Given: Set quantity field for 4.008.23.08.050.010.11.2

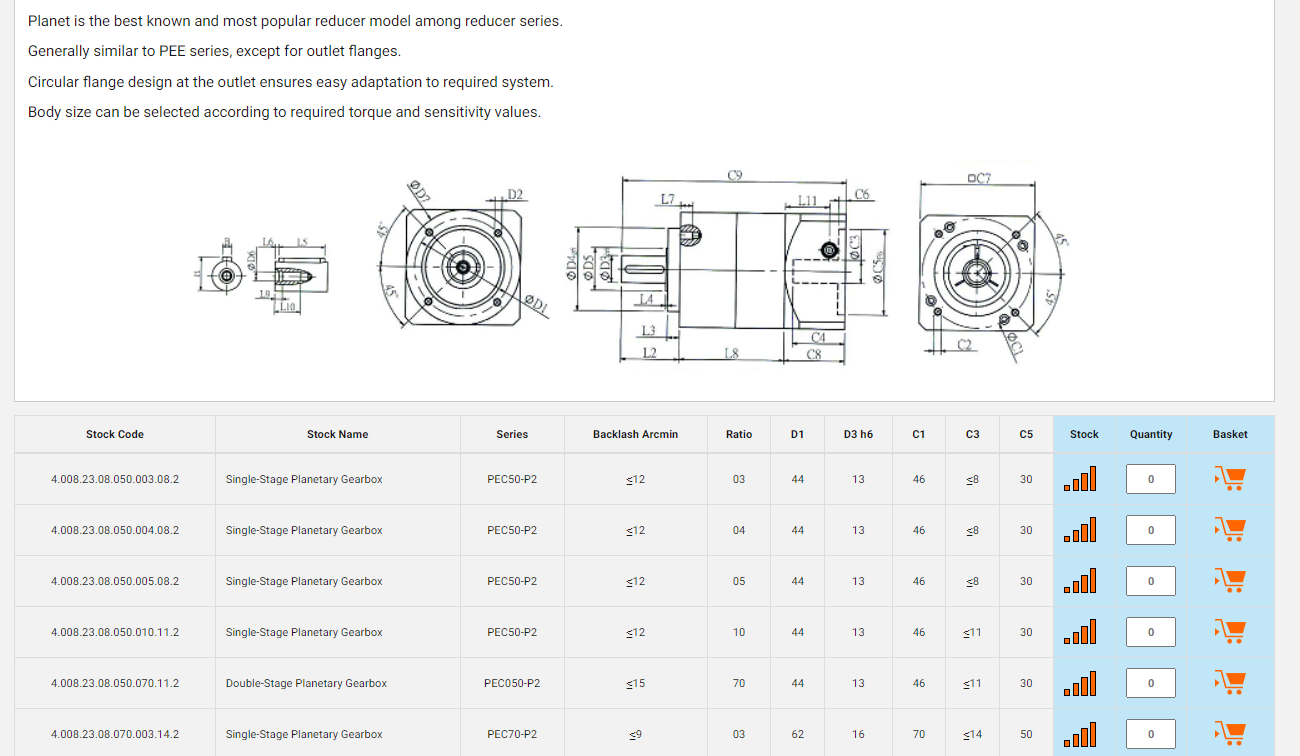Looking at the screenshot, I should (1151, 632).
